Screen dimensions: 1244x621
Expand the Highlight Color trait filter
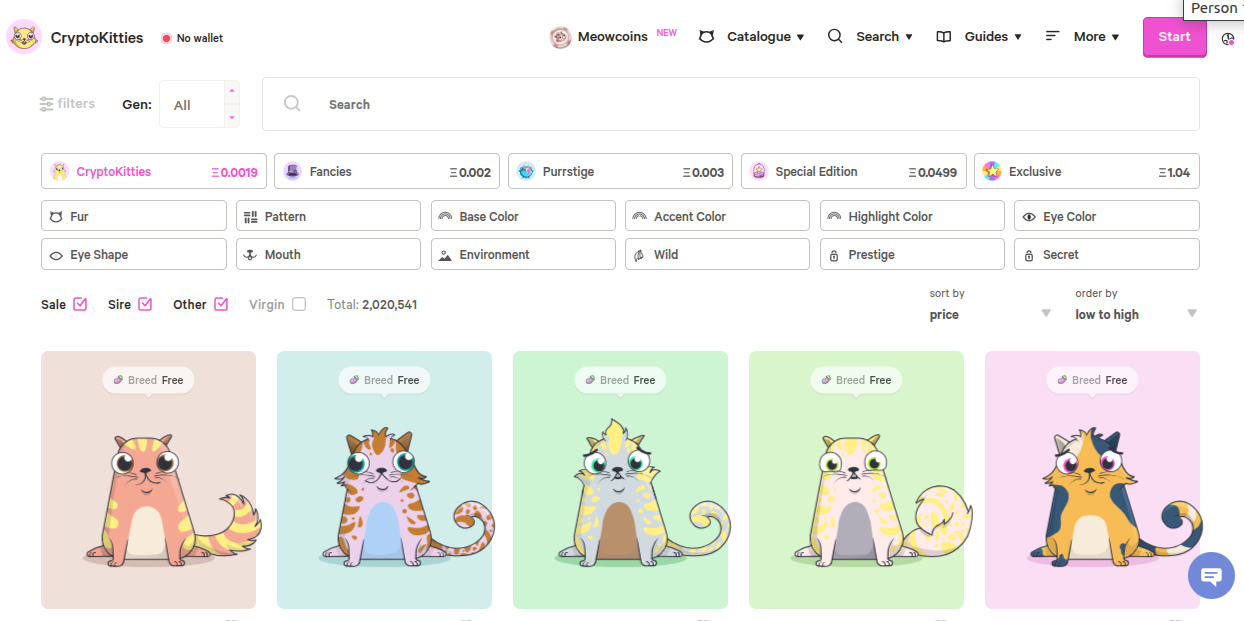(x=912, y=216)
